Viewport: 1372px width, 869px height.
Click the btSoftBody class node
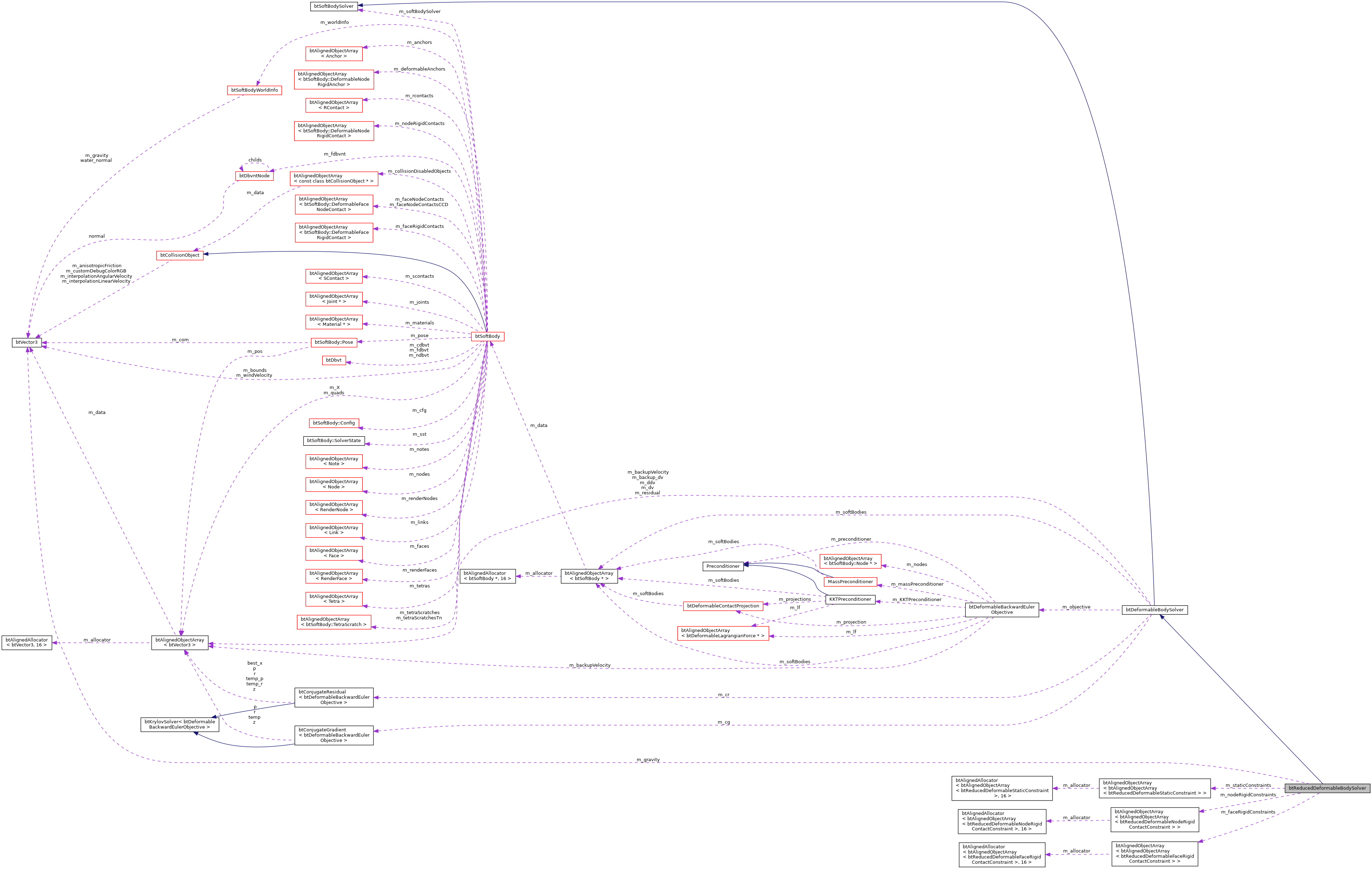[488, 336]
